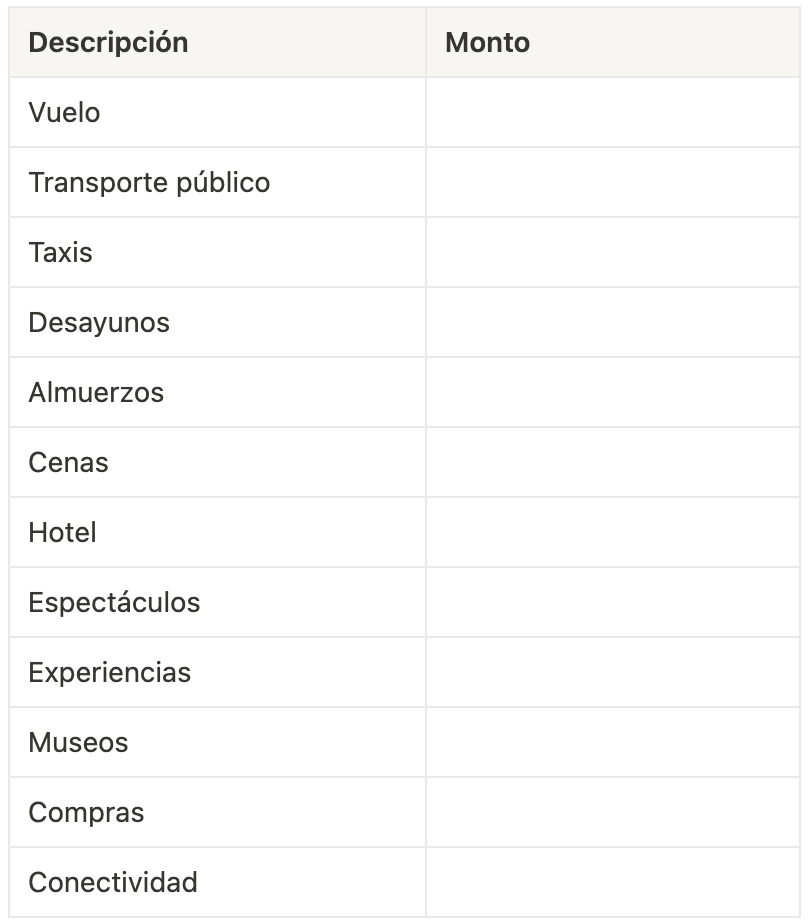The image size is (810, 924).
Task: Select the Transporte público cell
Action: pyautogui.click(x=149, y=183)
